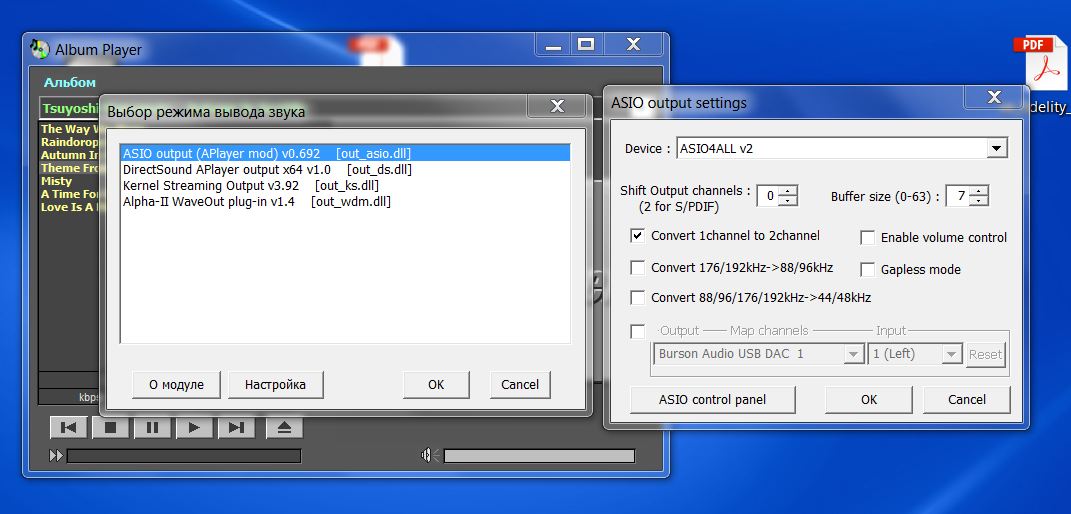Start playback with the play button
The width and height of the screenshot is (1071, 514).
[195, 428]
